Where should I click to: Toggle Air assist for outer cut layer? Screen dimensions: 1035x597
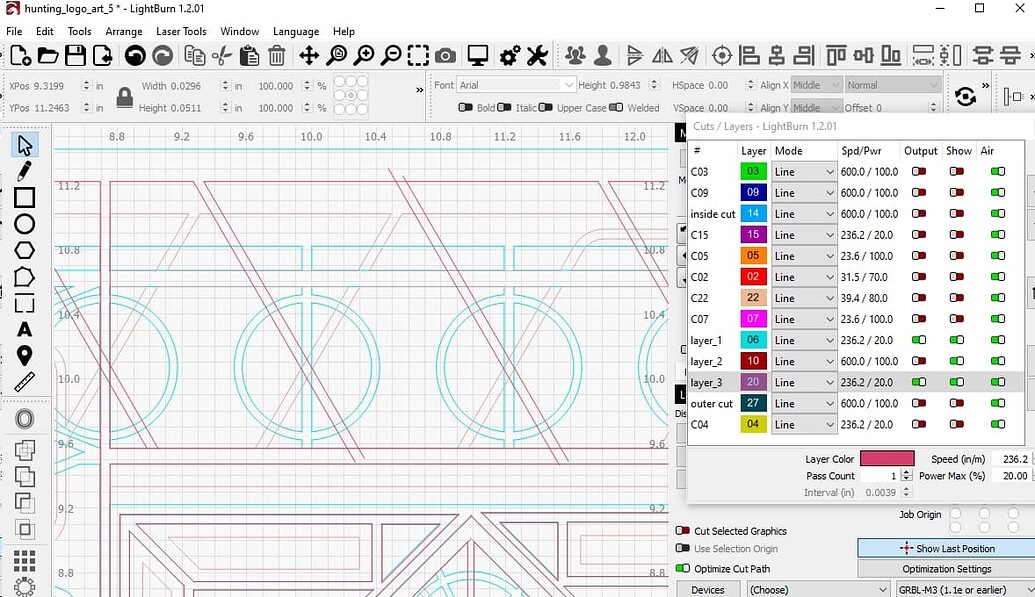[x=997, y=404]
